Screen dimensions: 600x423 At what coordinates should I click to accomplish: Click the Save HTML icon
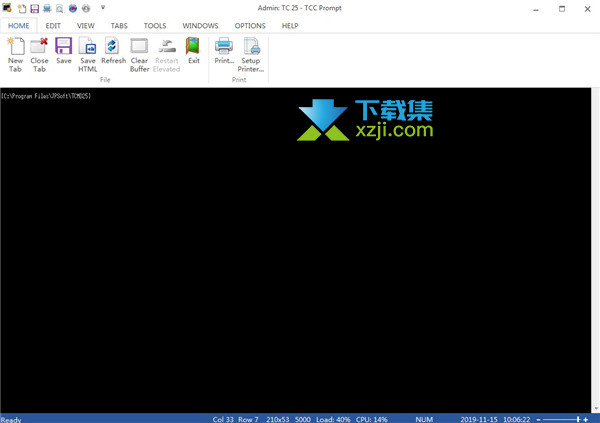point(88,54)
